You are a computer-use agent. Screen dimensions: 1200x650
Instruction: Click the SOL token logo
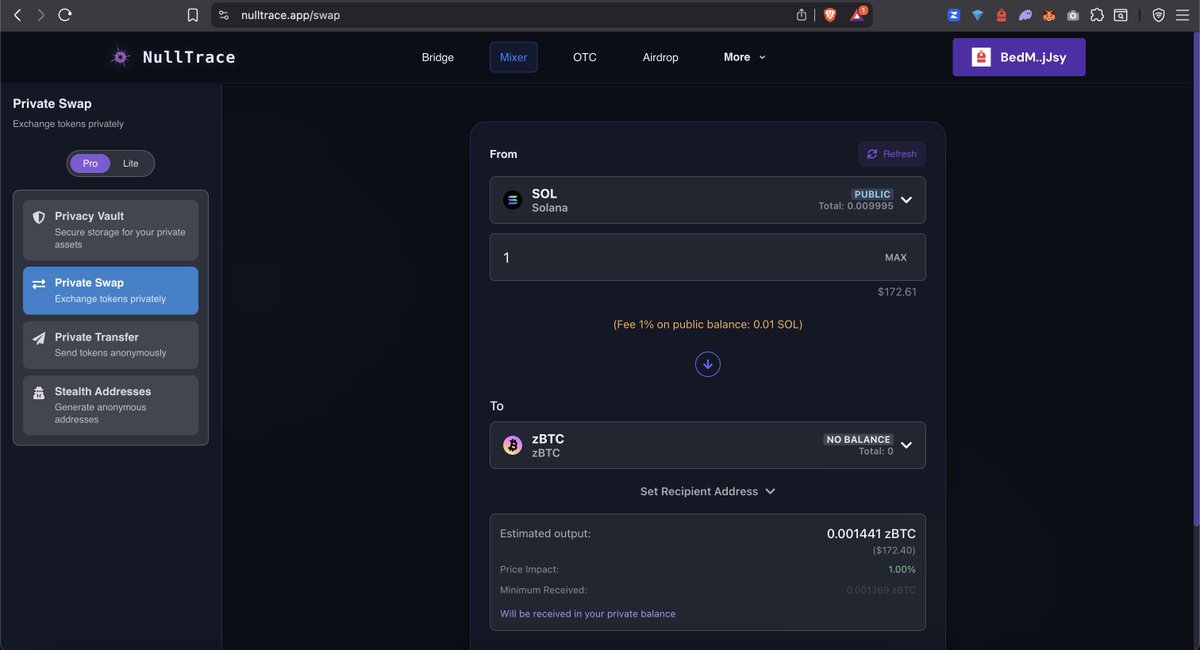[513, 200]
